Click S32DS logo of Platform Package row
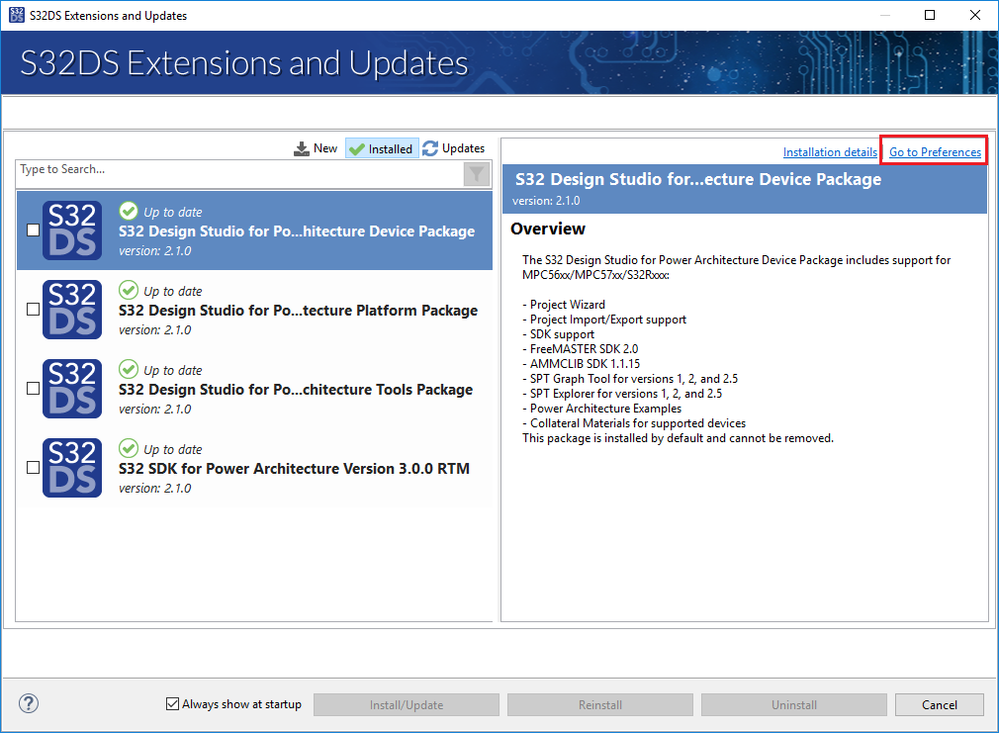Viewport: 999px width, 733px height. click(x=72, y=309)
